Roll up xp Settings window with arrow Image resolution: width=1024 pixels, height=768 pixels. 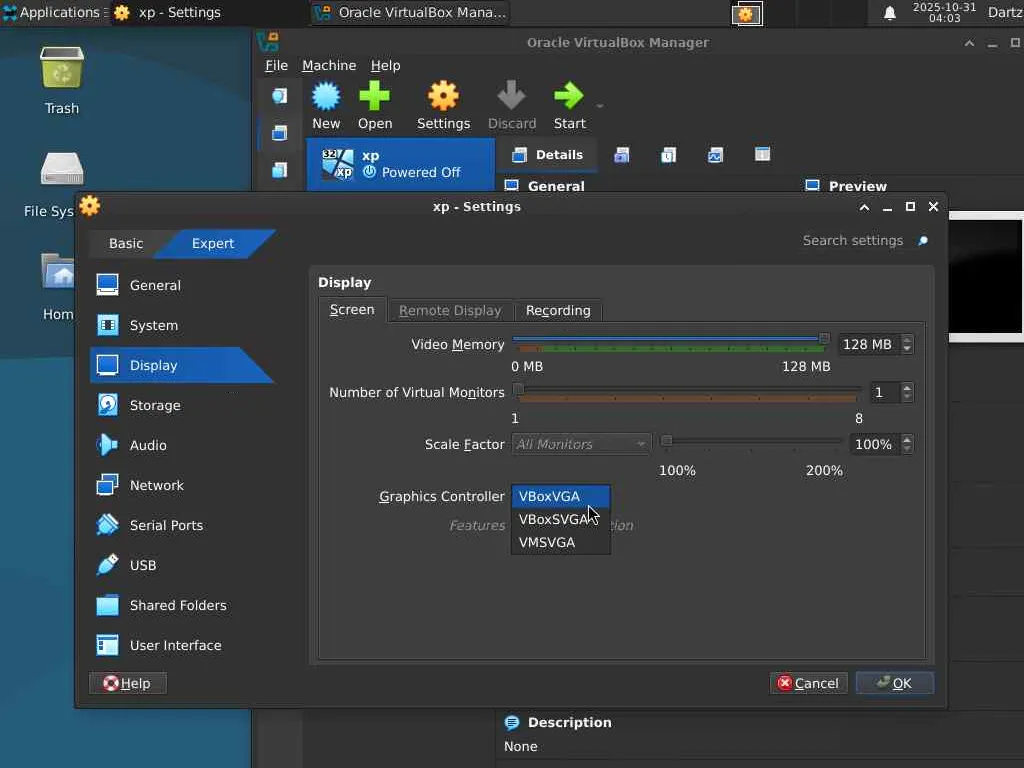864,207
